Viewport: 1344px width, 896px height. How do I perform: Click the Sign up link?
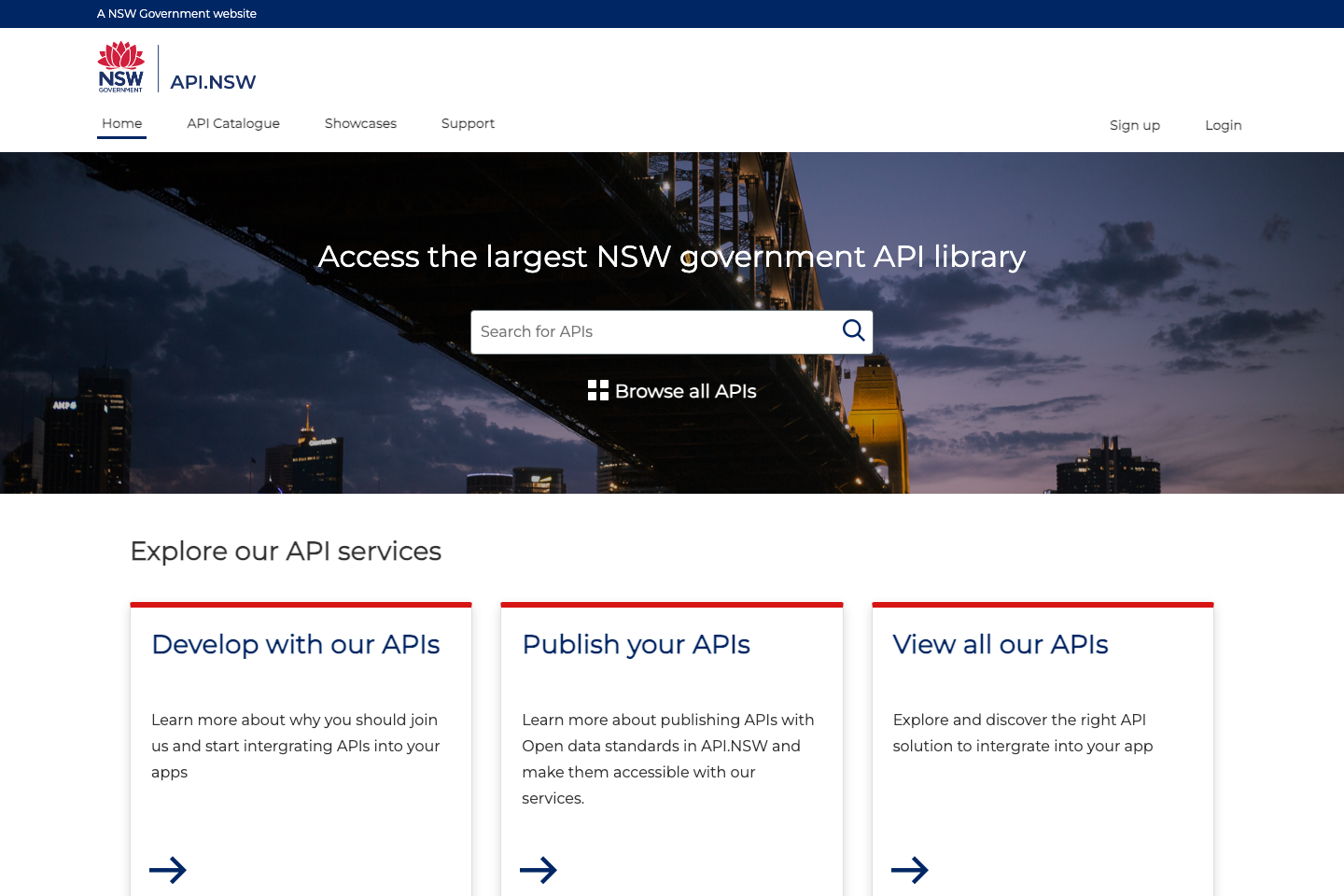pyautogui.click(x=1134, y=125)
